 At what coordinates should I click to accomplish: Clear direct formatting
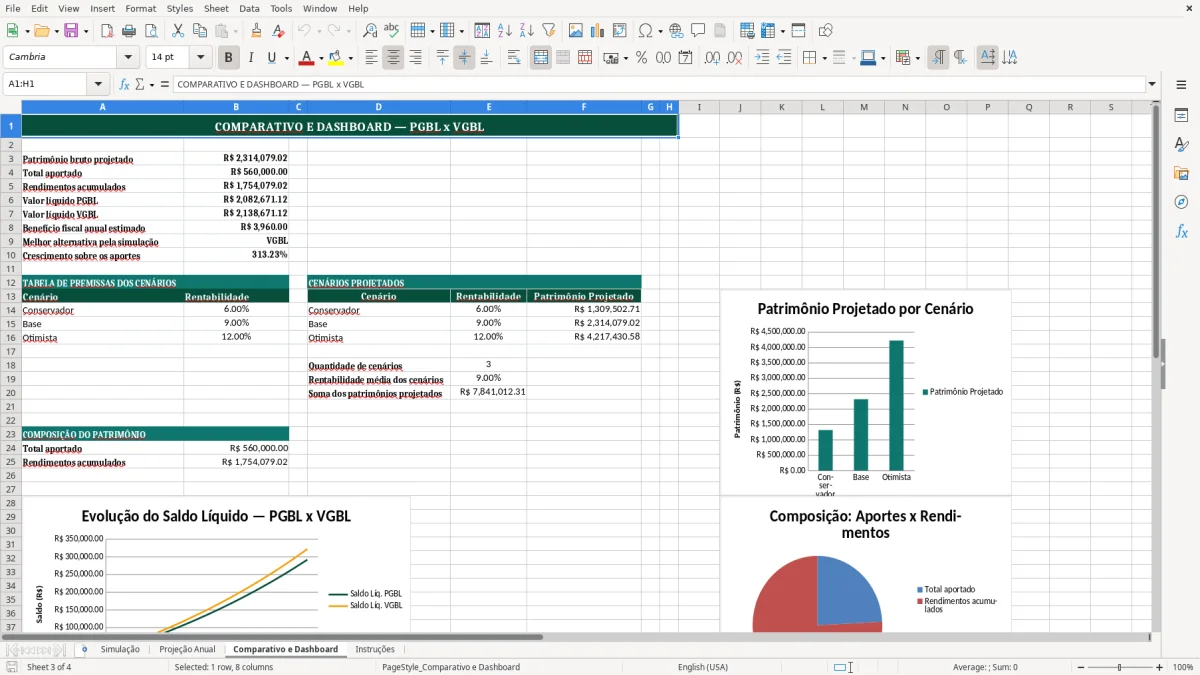(x=277, y=31)
